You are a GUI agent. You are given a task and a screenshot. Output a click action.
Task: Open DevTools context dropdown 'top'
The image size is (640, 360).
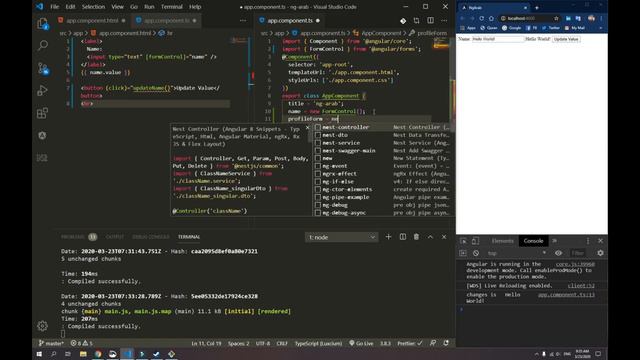(x=516, y=253)
